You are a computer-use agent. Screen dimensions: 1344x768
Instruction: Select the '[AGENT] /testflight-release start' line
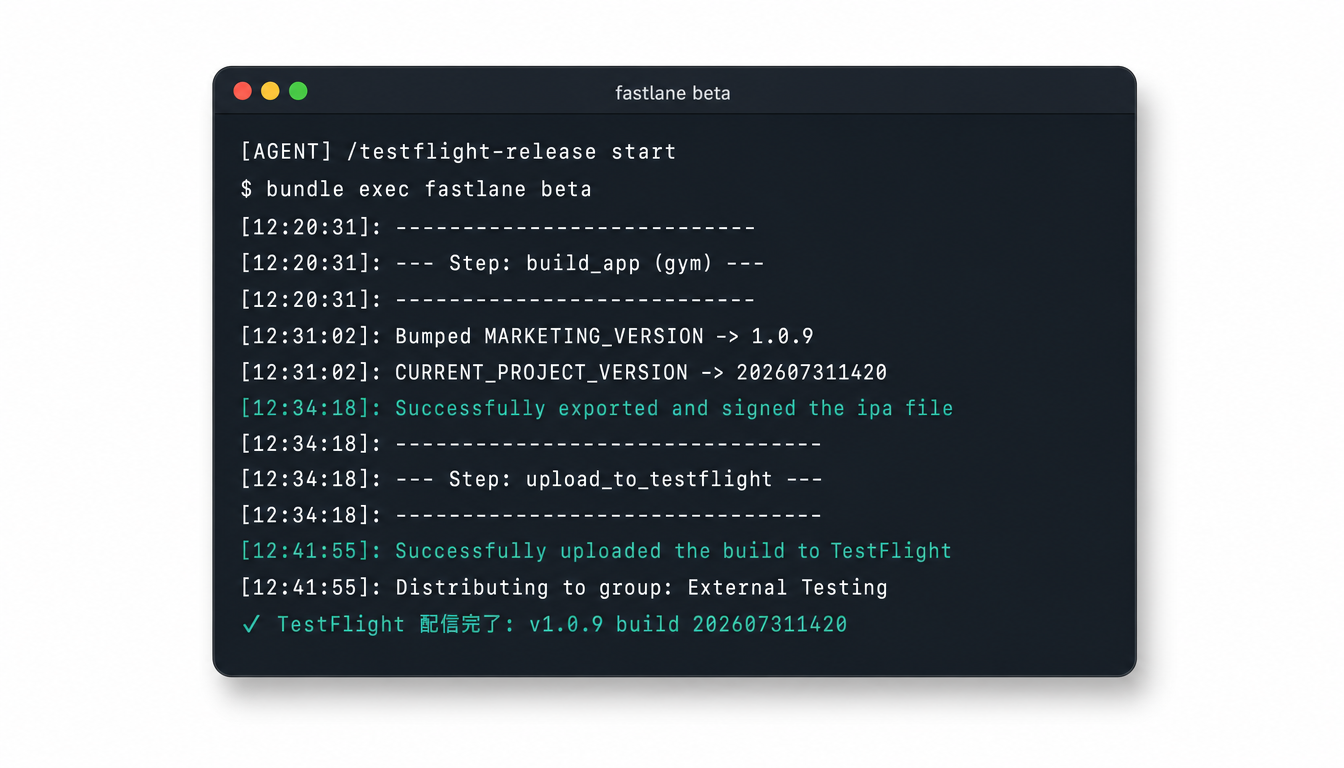(x=459, y=152)
